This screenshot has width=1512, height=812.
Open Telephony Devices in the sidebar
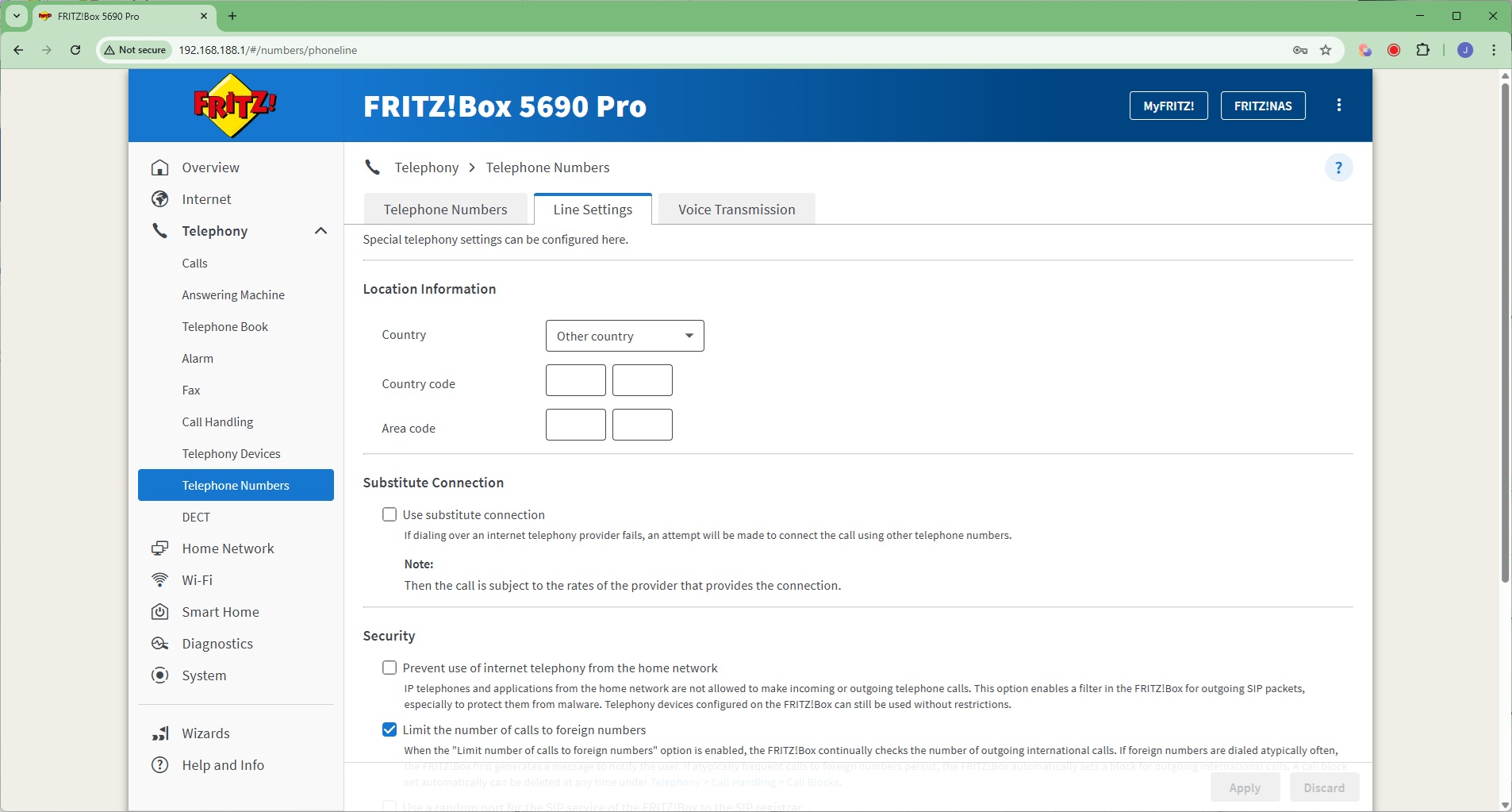[232, 453]
